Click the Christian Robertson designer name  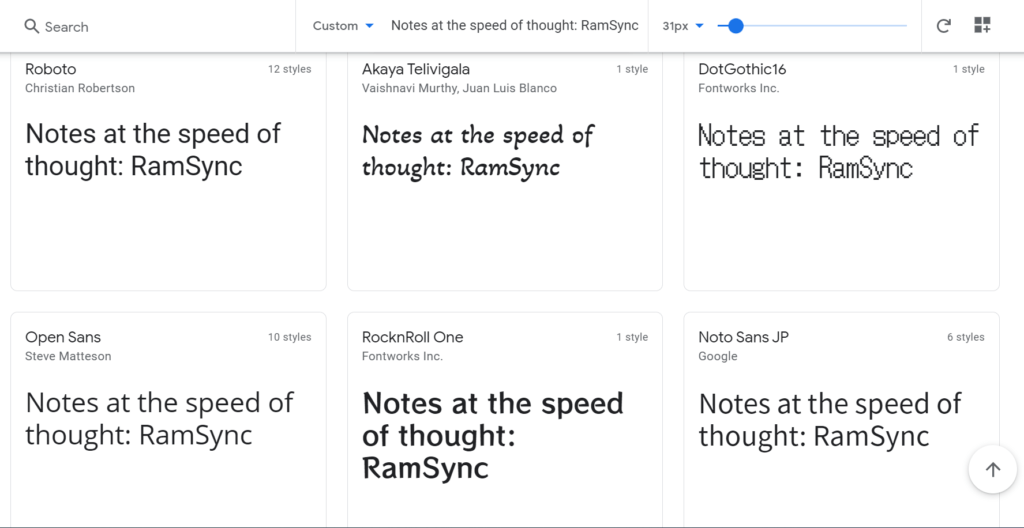[80, 88]
